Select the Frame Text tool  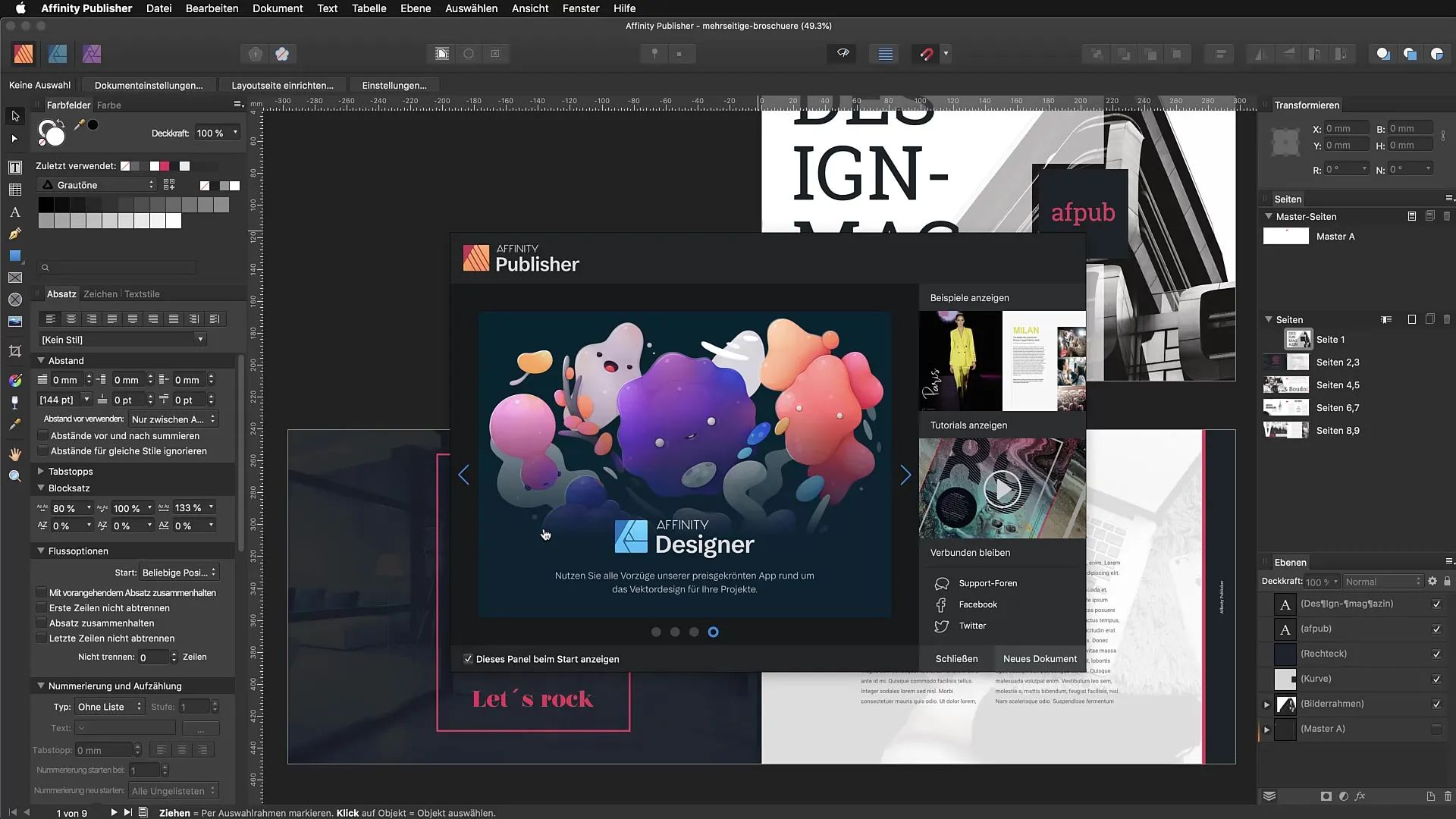point(15,168)
